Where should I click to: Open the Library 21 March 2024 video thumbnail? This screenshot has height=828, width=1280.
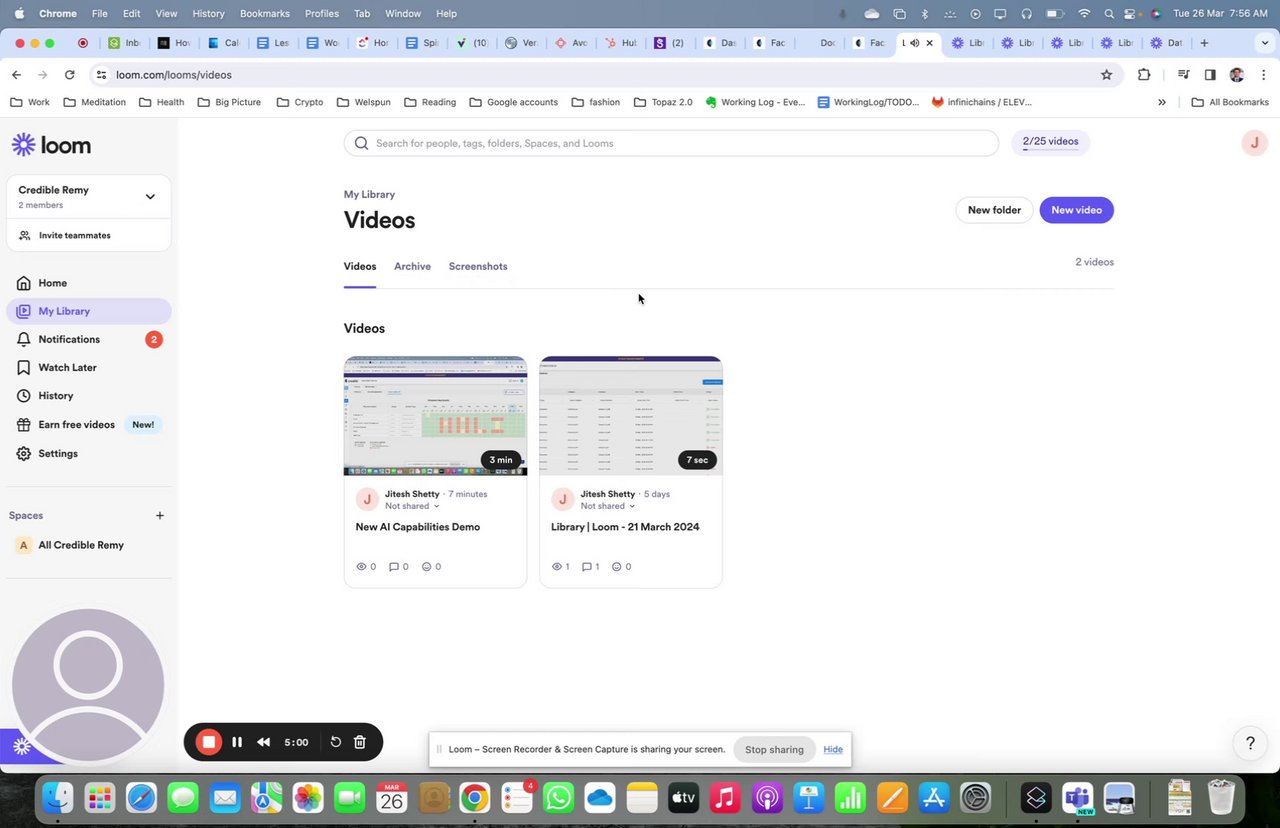tap(631, 416)
